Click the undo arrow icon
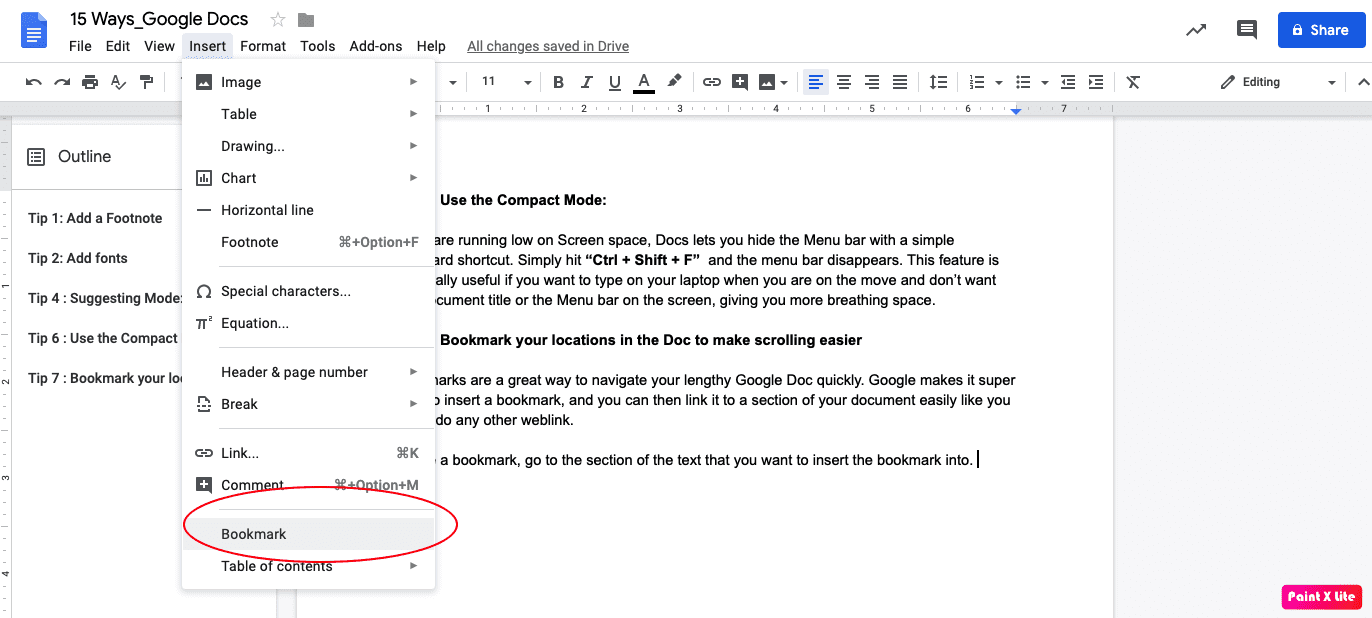Screen dimensions: 1372x618 pos(34,82)
